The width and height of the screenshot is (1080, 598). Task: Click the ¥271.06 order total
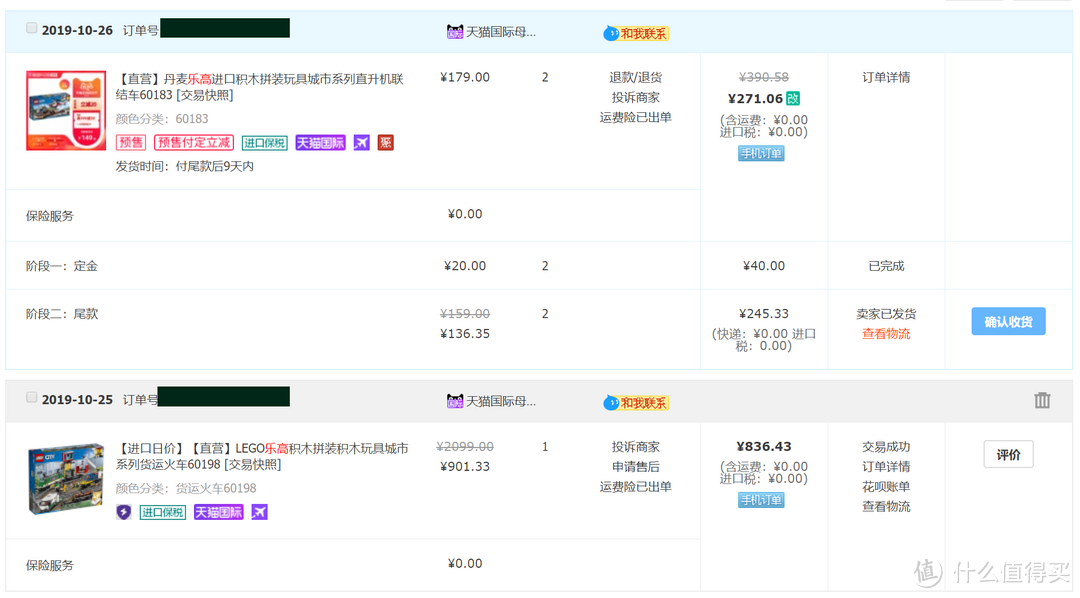pyautogui.click(x=755, y=99)
